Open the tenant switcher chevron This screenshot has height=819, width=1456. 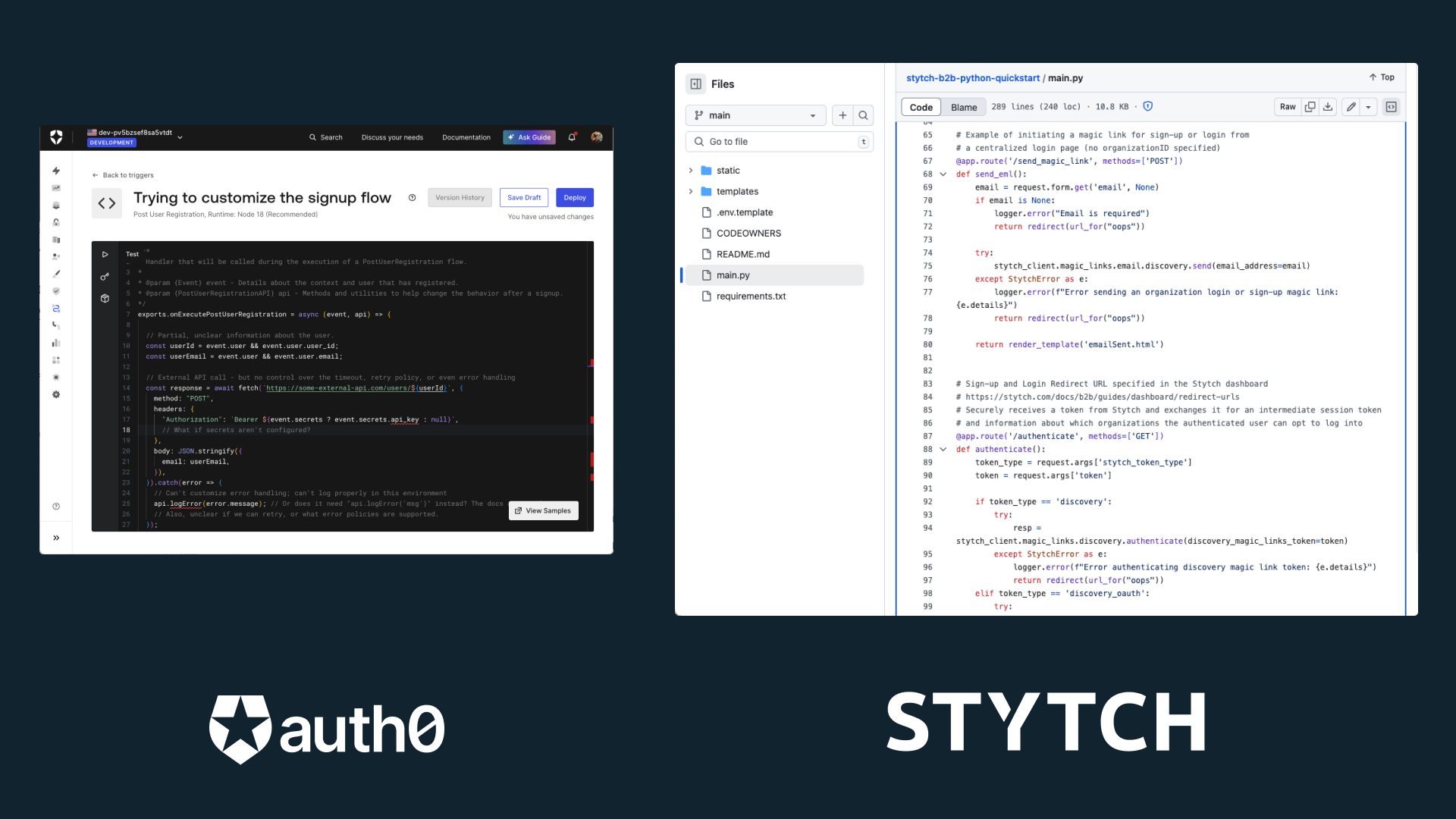[180, 137]
